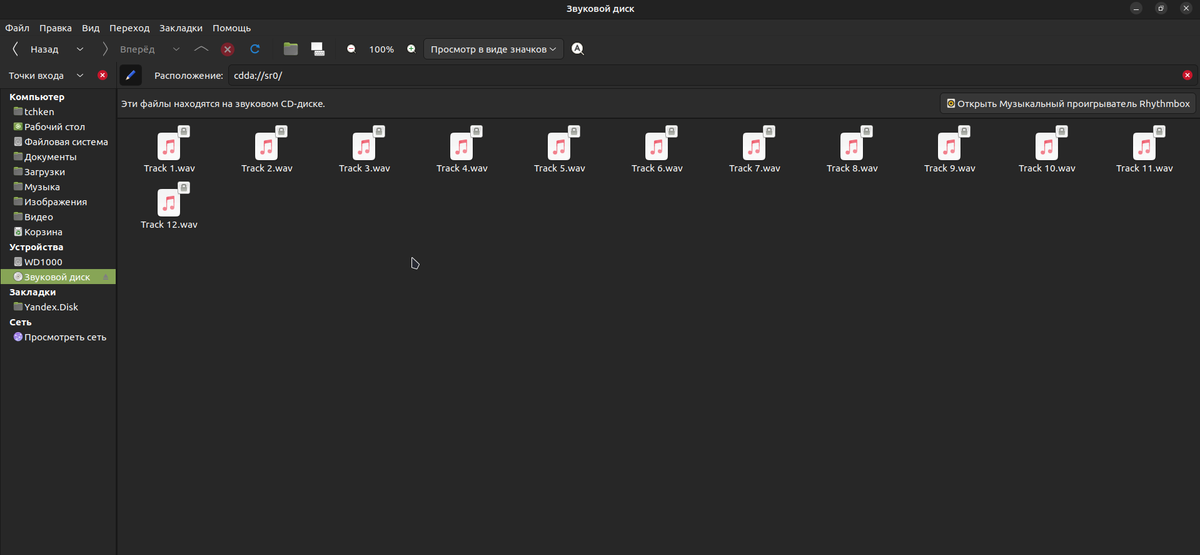Click the Forward arrow icon

click(106, 49)
